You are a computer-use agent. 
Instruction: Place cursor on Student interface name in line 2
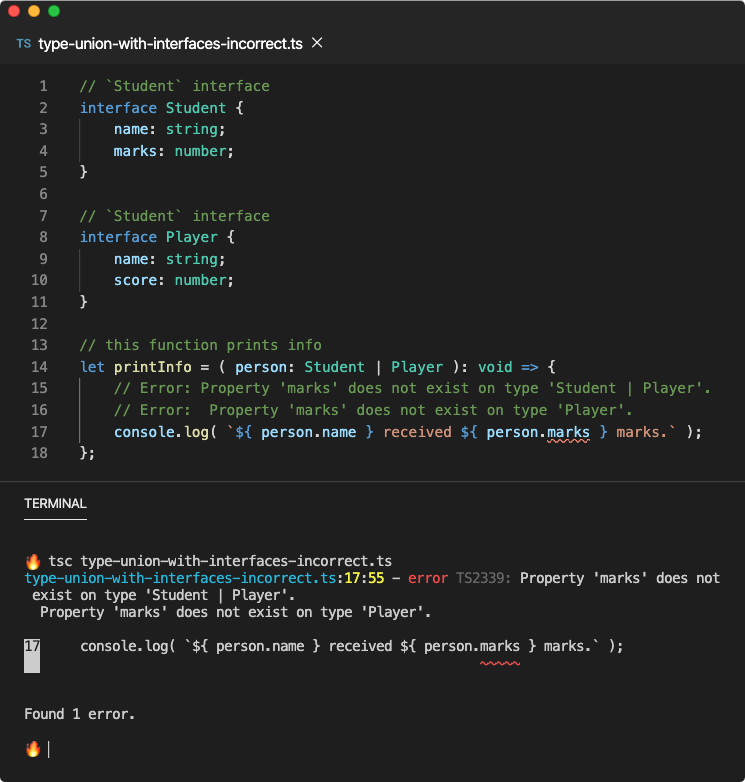click(x=195, y=108)
